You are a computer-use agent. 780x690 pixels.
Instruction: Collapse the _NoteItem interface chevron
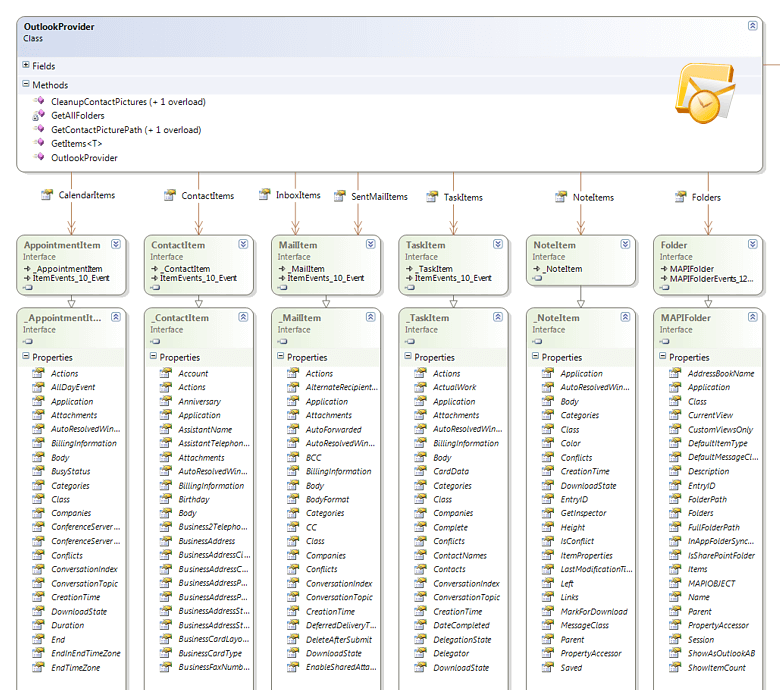pos(625,316)
